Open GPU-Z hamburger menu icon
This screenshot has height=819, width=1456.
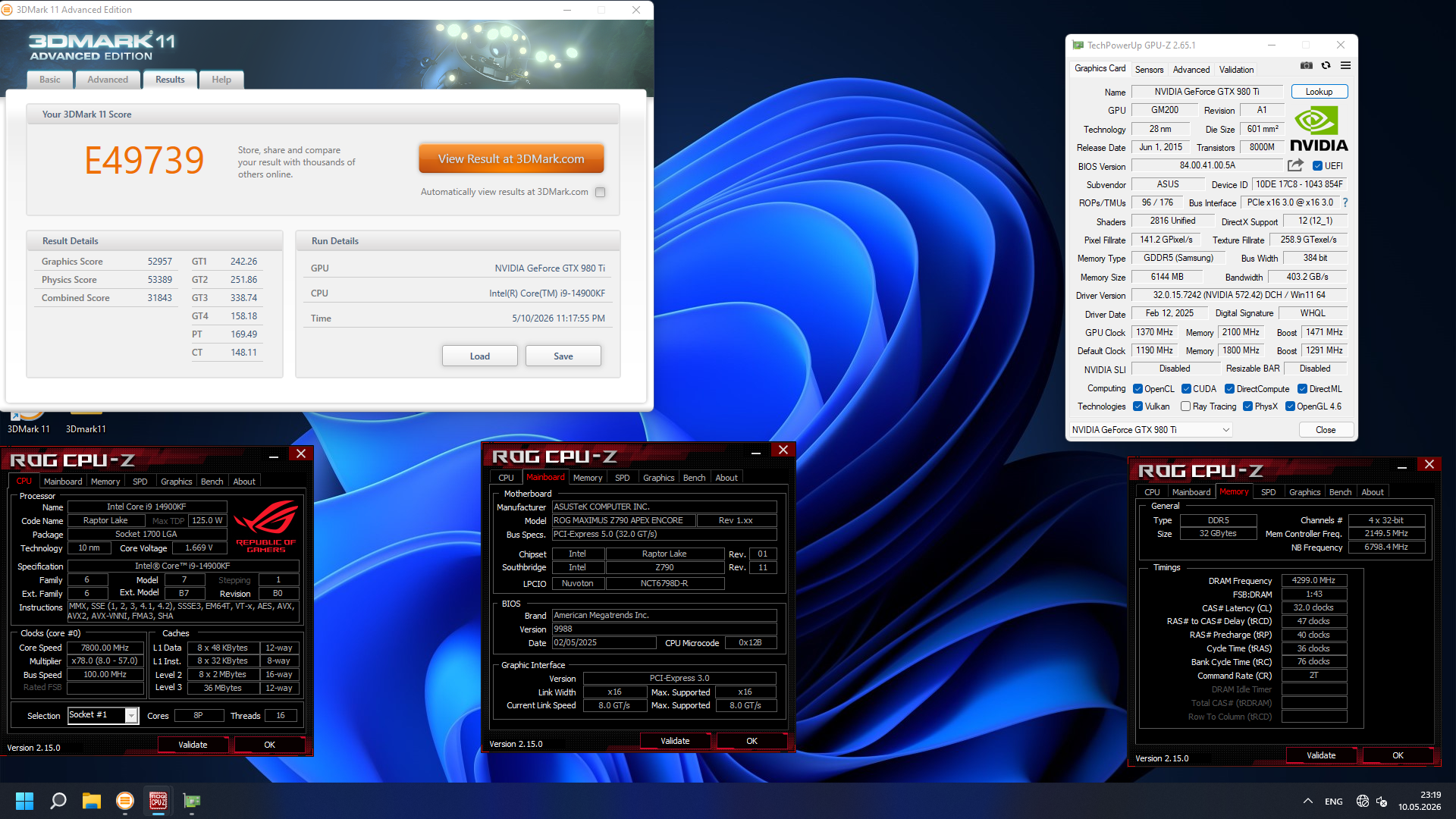pyautogui.click(x=1345, y=65)
